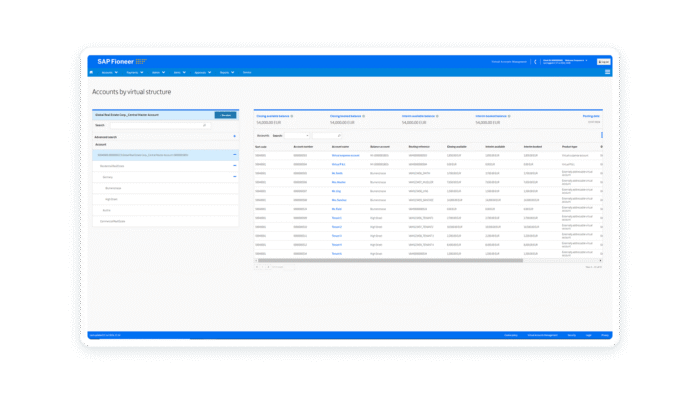Select Commercial Real Estate tree node
The image size is (700, 394).
[x=112, y=221]
